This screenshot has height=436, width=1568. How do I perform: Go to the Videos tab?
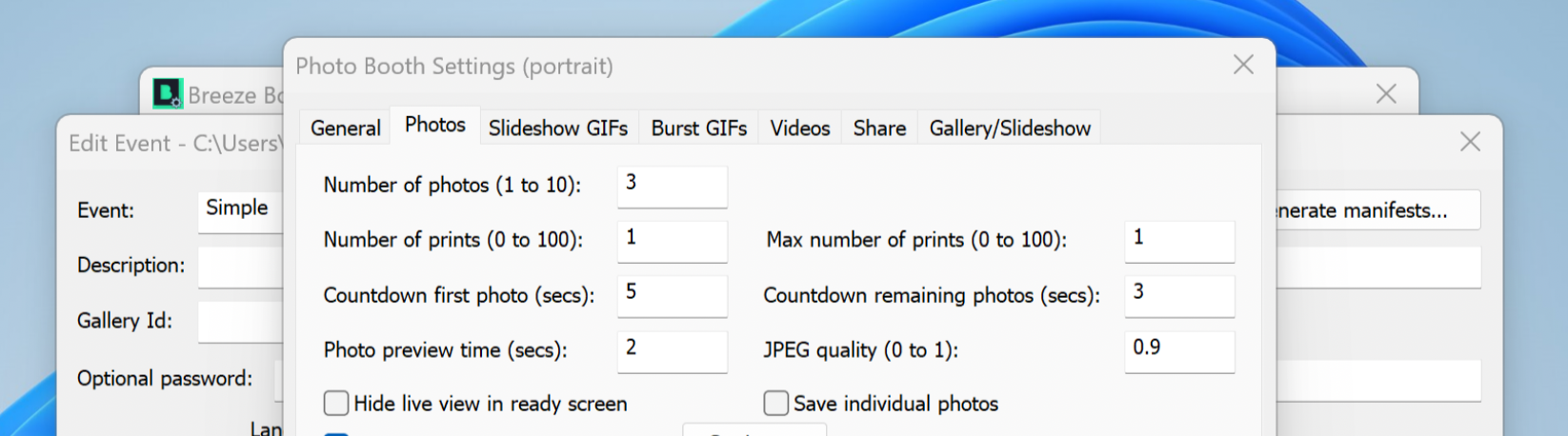799,129
